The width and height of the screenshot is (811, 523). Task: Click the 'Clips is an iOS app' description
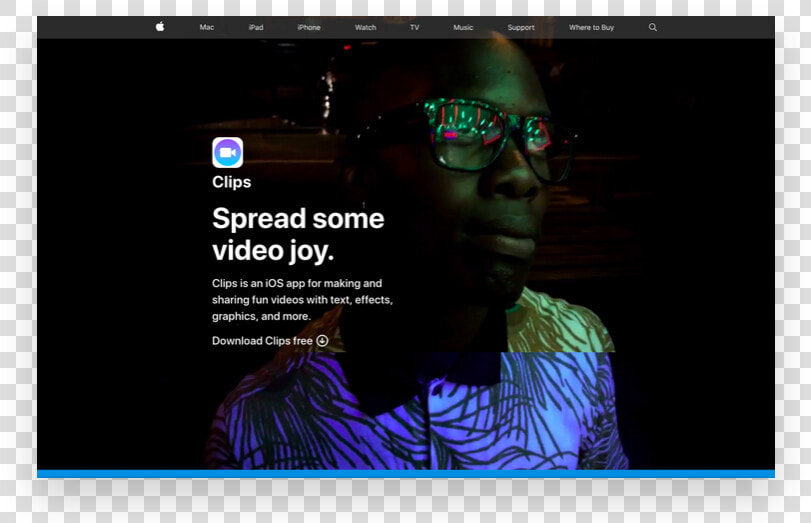click(303, 300)
